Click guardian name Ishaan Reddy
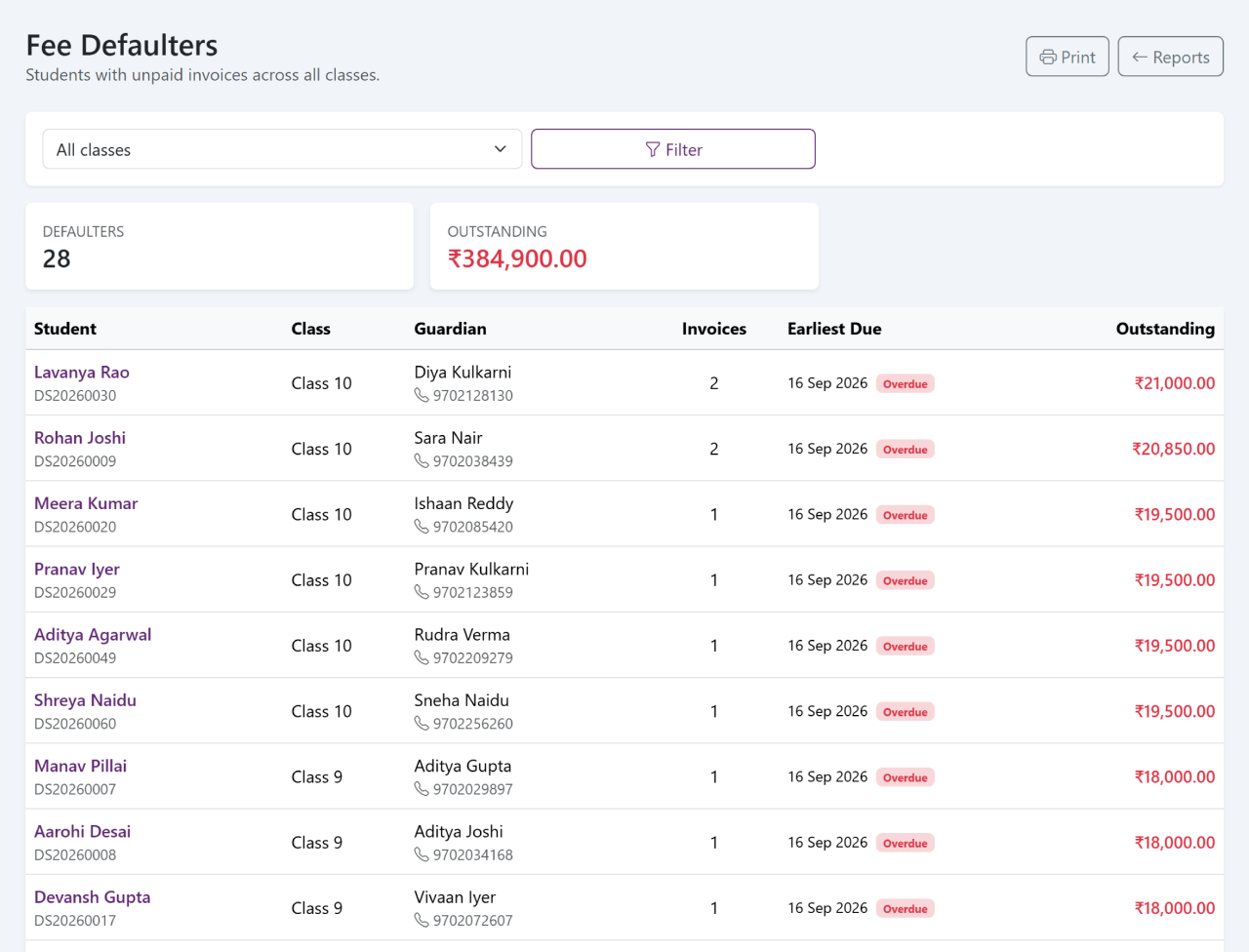 463,503
